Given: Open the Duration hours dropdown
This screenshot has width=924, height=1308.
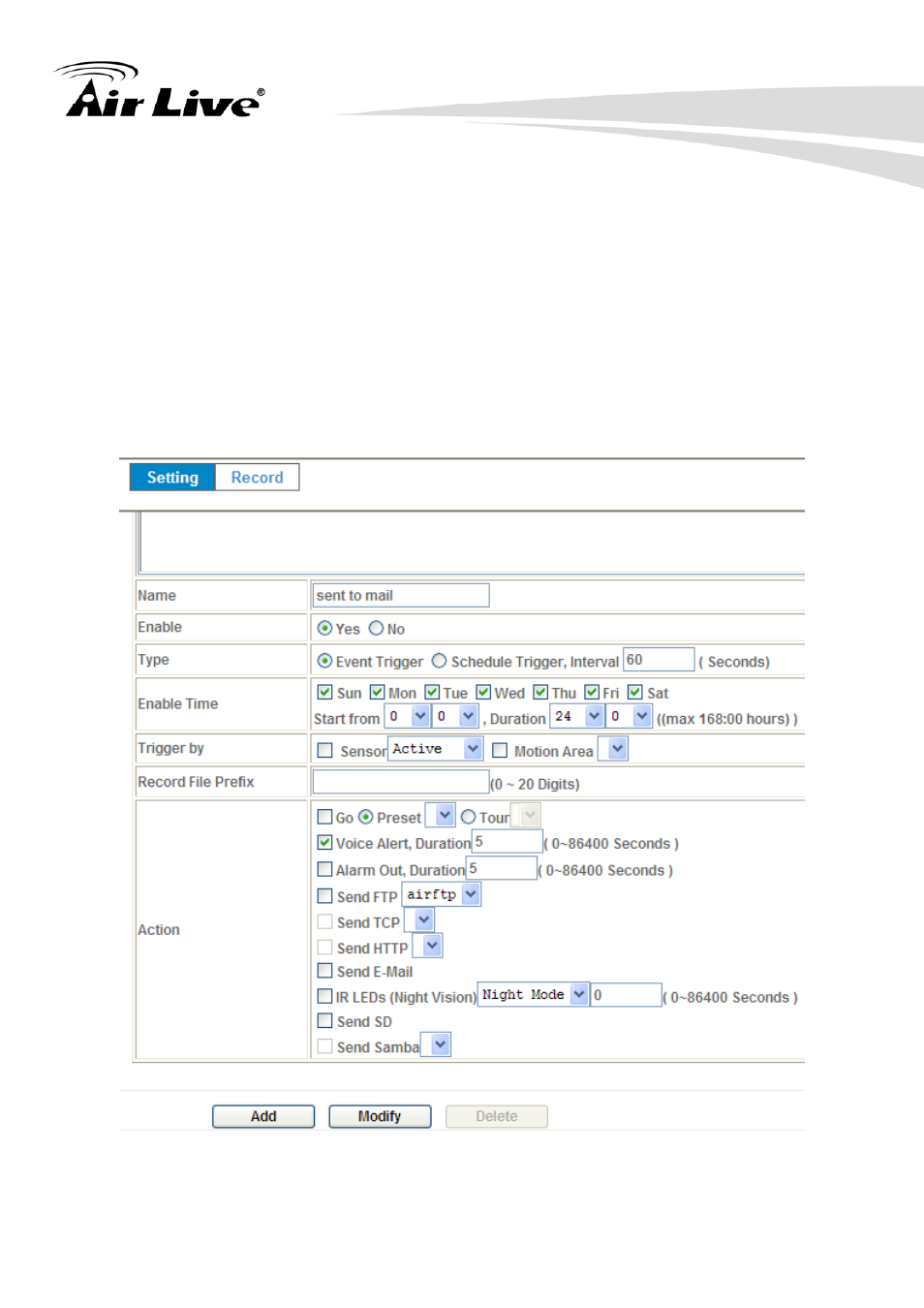Looking at the screenshot, I should click(577, 716).
